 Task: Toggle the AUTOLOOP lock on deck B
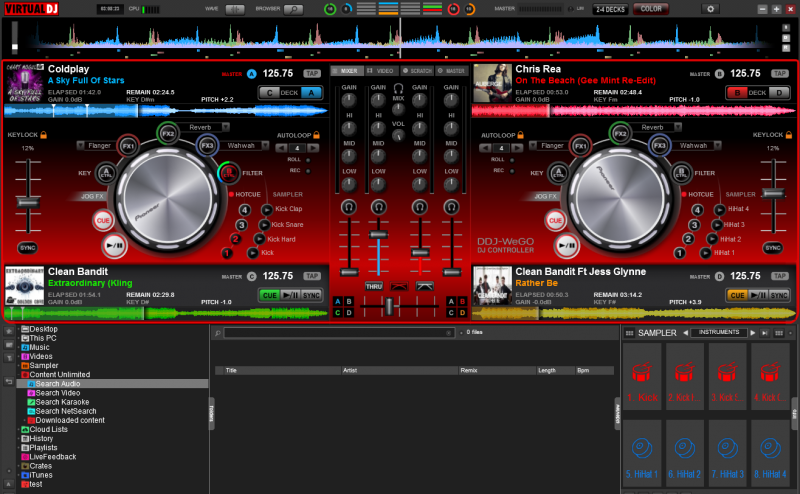[x=520, y=135]
